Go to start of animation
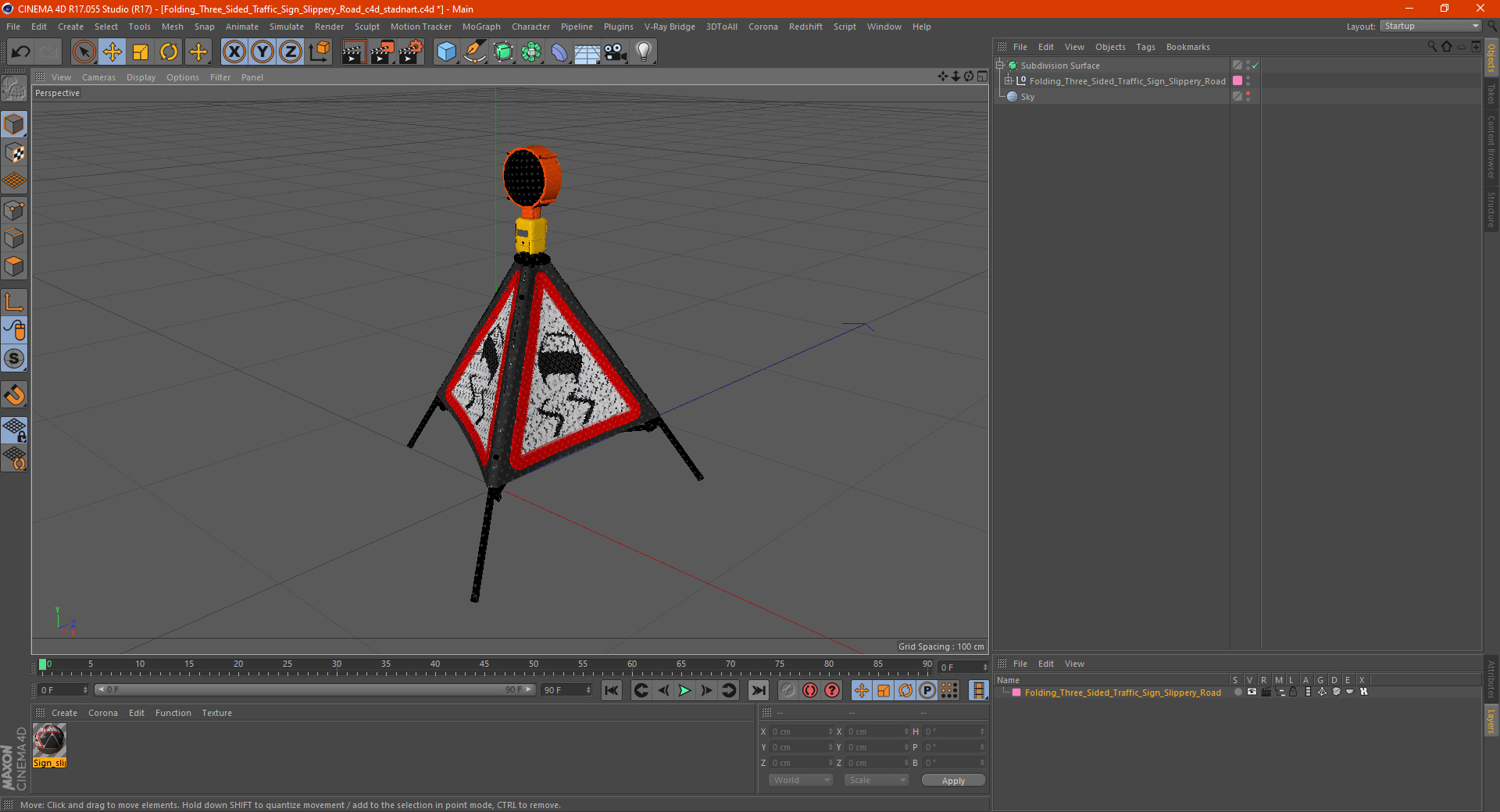The height and width of the screenshot is (812, 1500). tap(612, 690)
